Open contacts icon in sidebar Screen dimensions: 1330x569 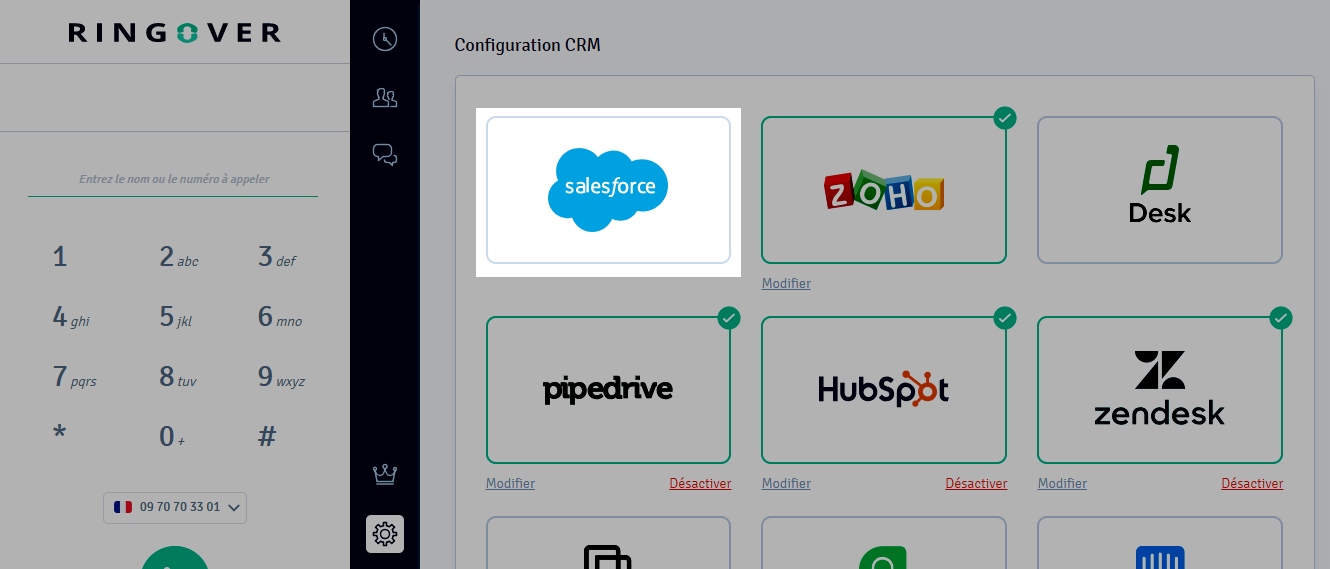[x=385, y=97]
